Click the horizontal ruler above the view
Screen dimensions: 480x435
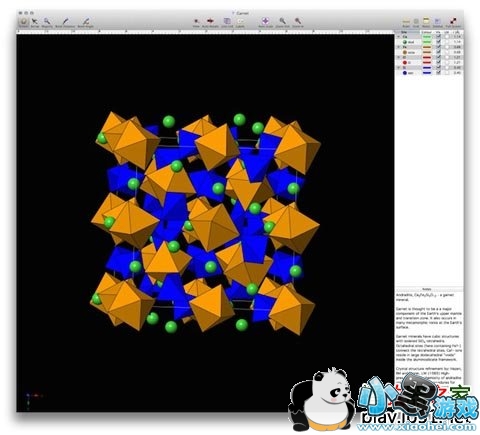(205, 32)
